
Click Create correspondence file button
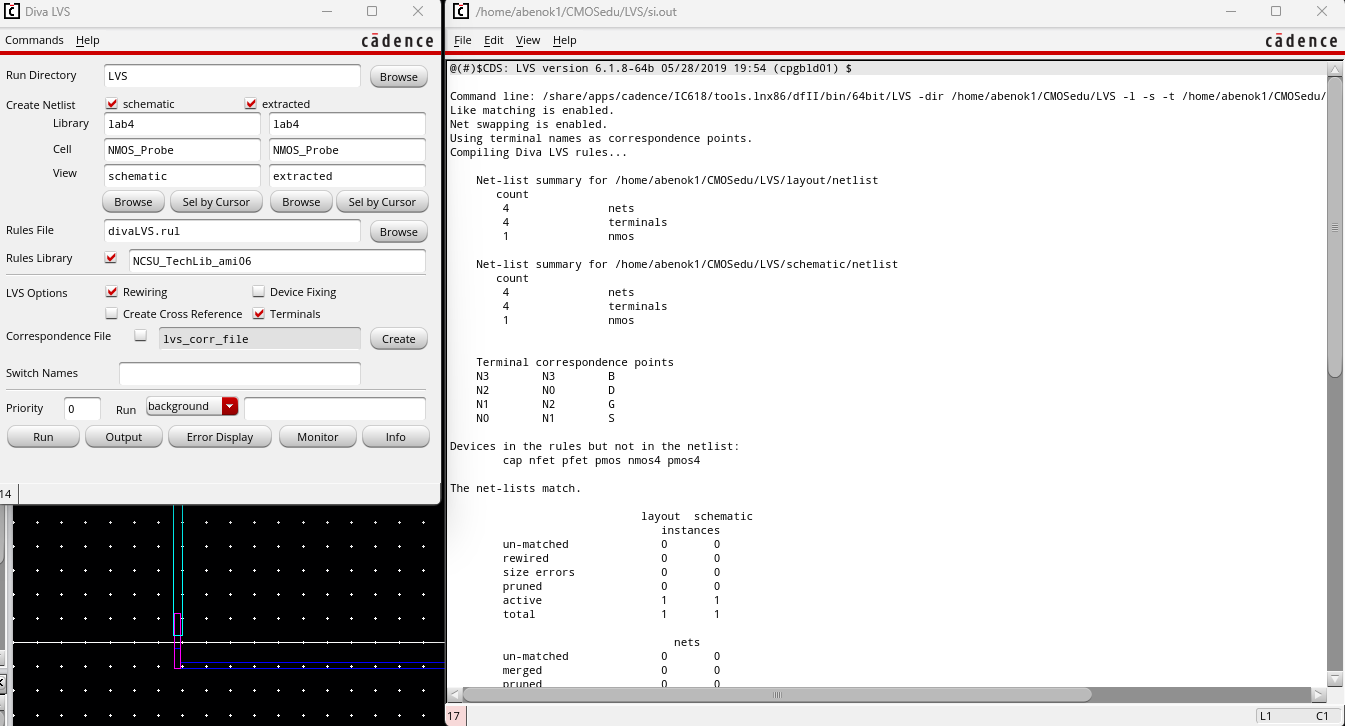[x=399, y=339]
